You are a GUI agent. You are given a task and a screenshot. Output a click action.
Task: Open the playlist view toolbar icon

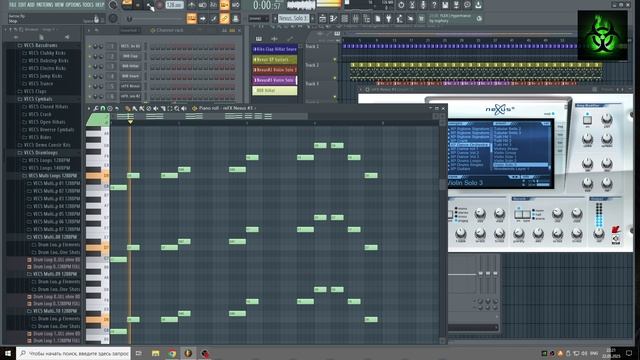tap(322, 19)
